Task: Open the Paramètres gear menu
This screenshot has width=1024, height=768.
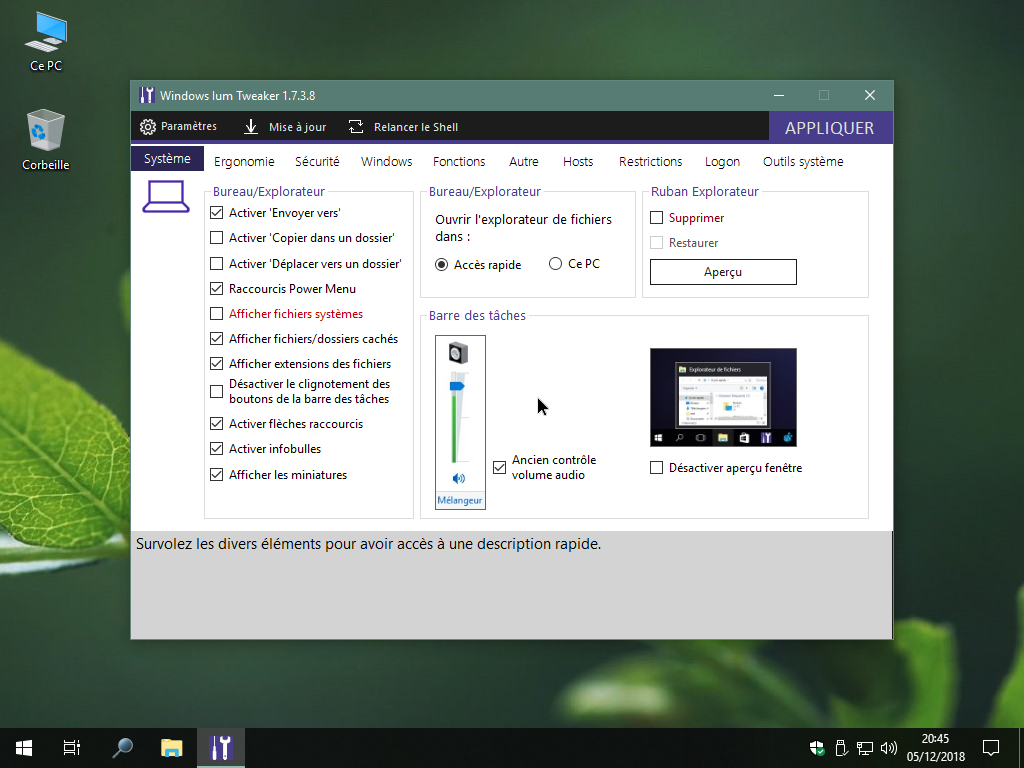Action: (x=178, y=127)
